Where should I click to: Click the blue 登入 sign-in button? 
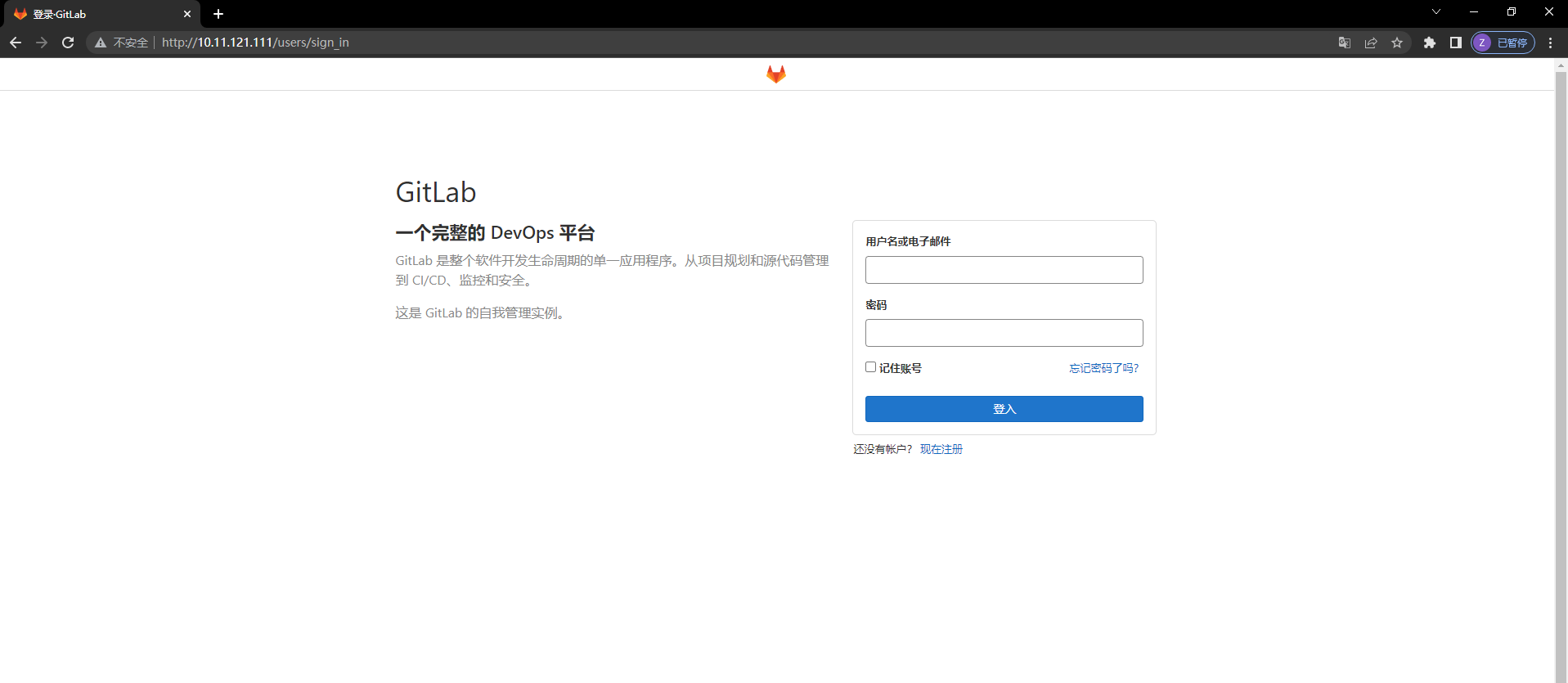(1004, 409)
